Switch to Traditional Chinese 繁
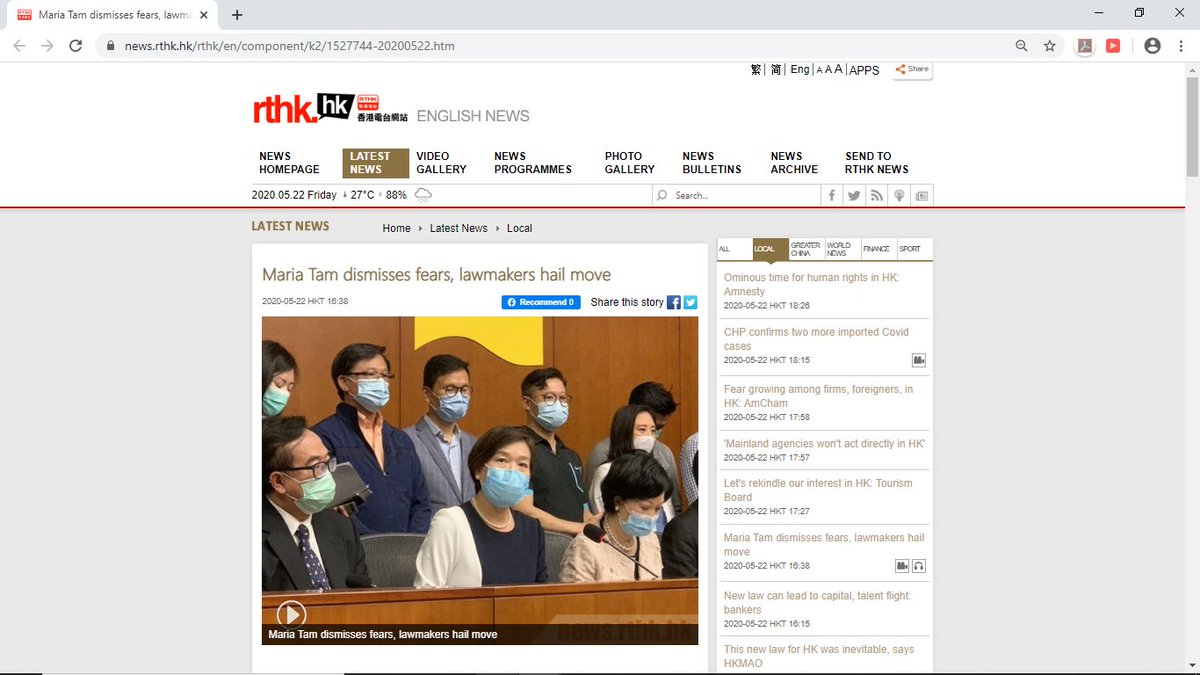The image size is (1200, 675). 756,70
